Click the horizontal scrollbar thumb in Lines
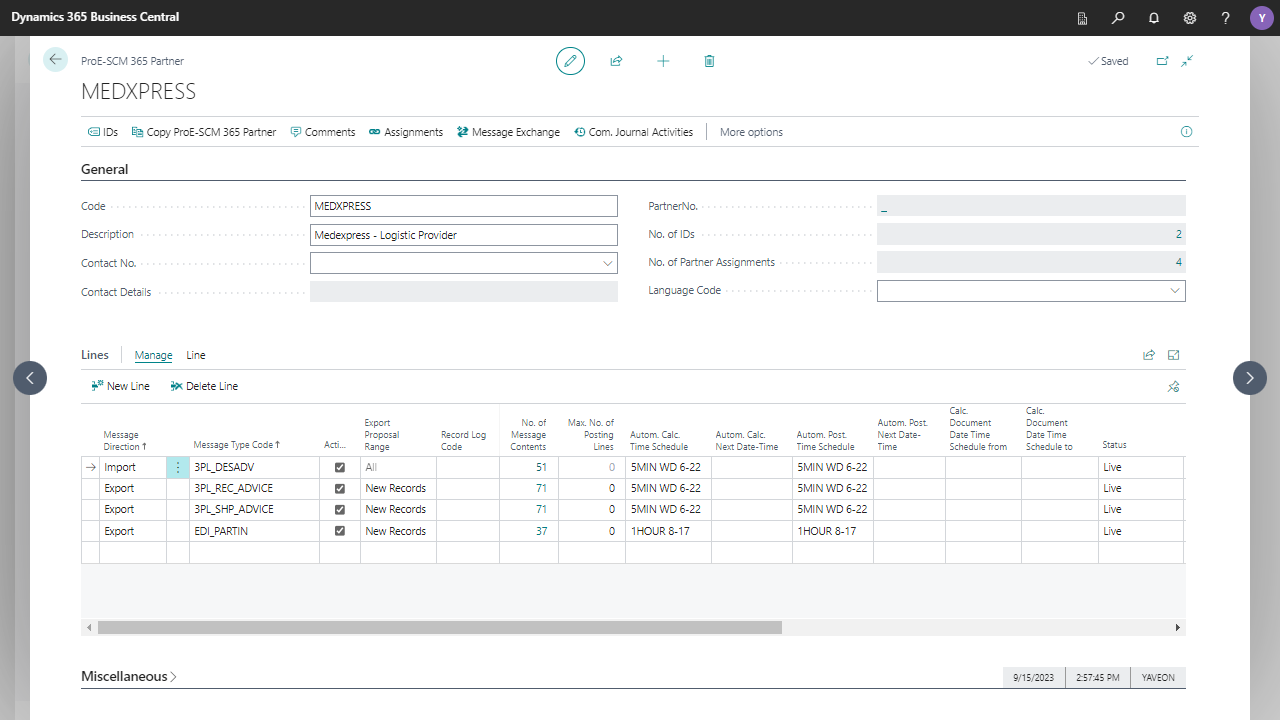Screen dimensions: 1280x720 440,627
